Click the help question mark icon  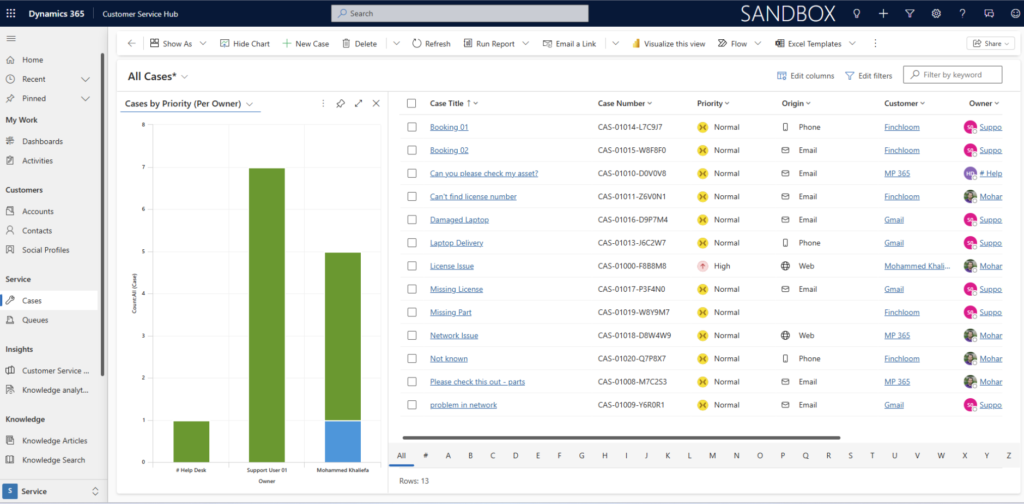pyautogui.click(x=962, y=14)
